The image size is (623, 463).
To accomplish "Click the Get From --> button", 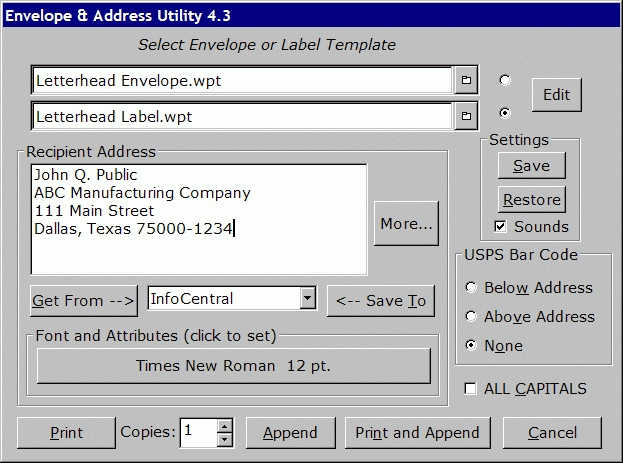I will [x=83, y=301].
